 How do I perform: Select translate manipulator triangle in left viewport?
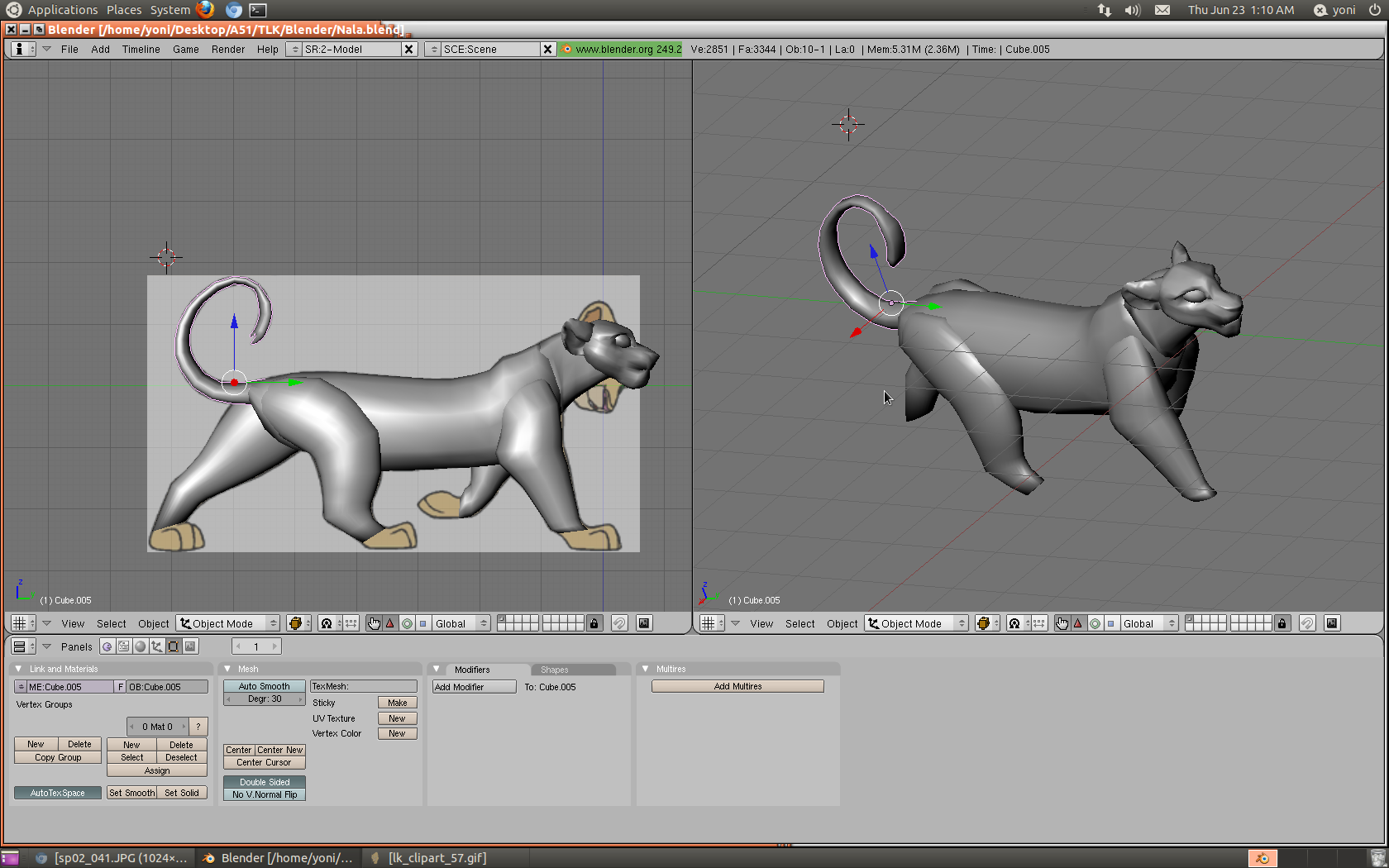[x=390, y=623]
